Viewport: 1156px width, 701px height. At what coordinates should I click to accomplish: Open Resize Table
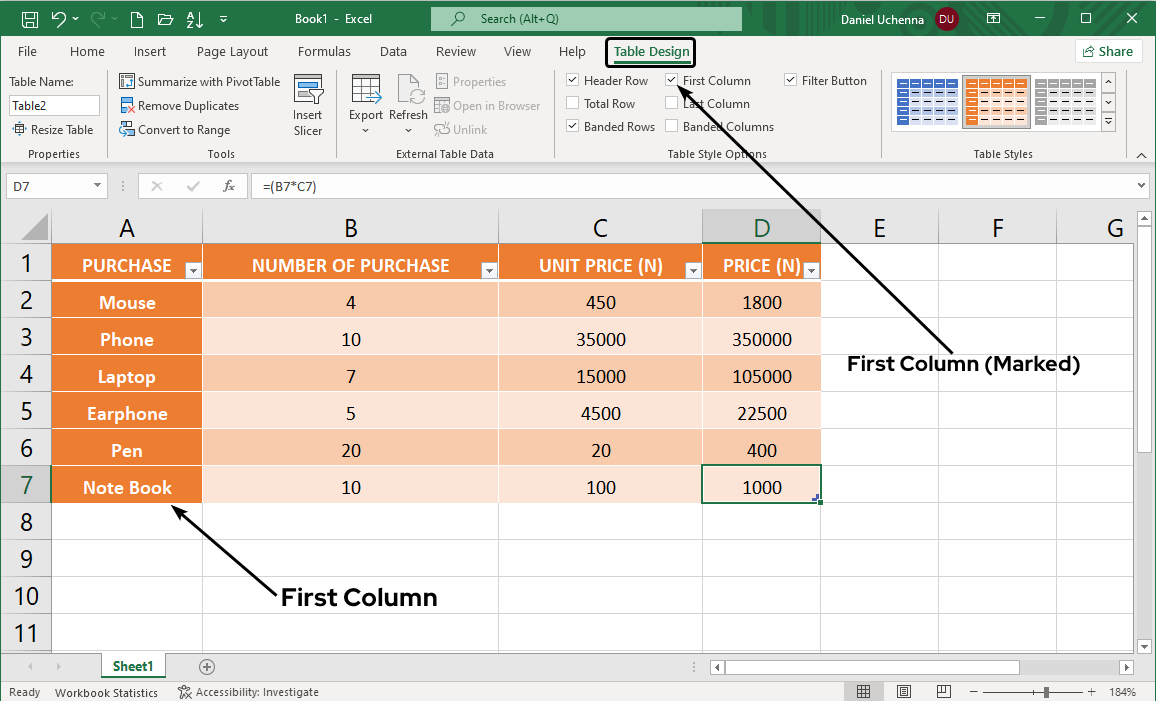coord(54,129)
